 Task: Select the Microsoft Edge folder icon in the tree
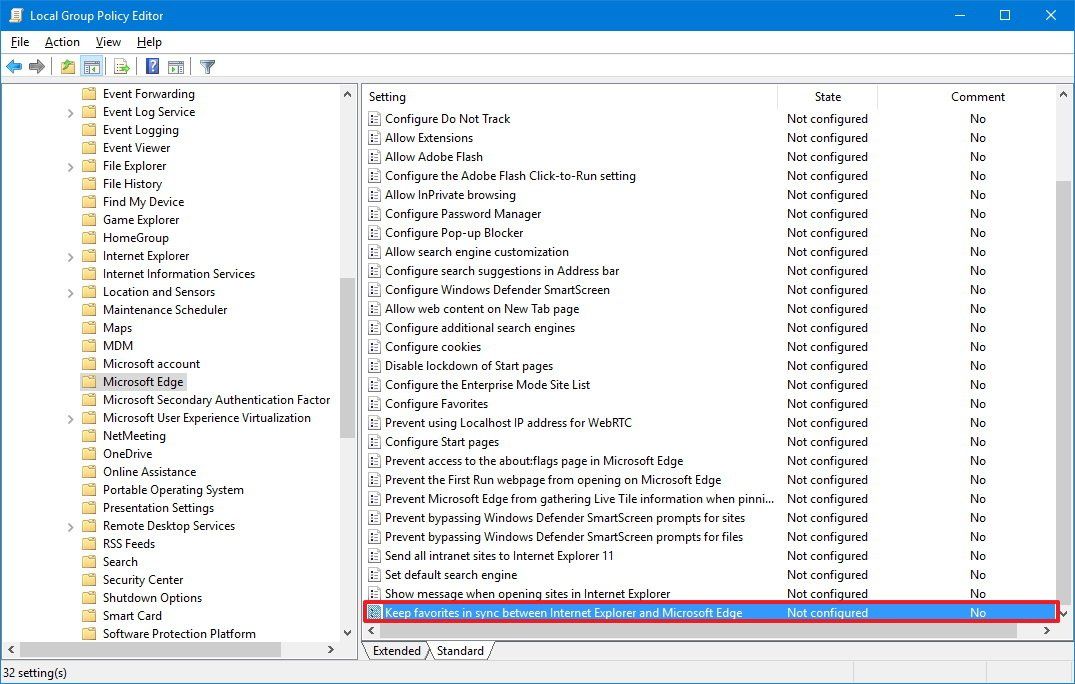point(89,381)
